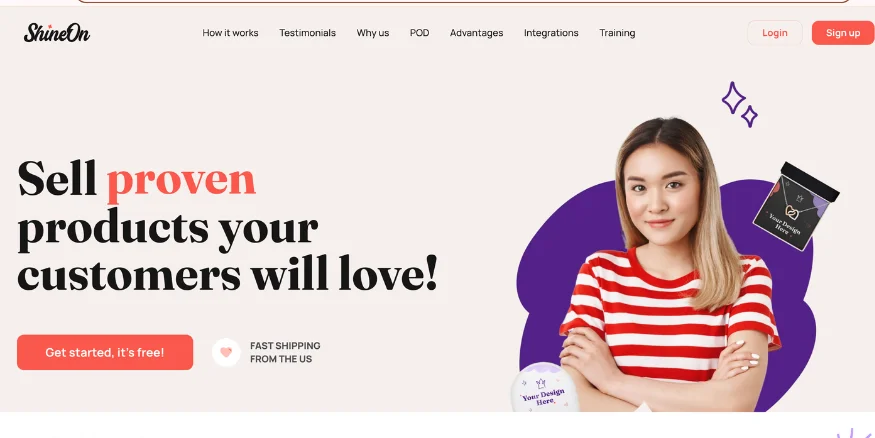Click the woman in striped shirt photo
This screenshot has height=438, width=875.
coord(670,265)
